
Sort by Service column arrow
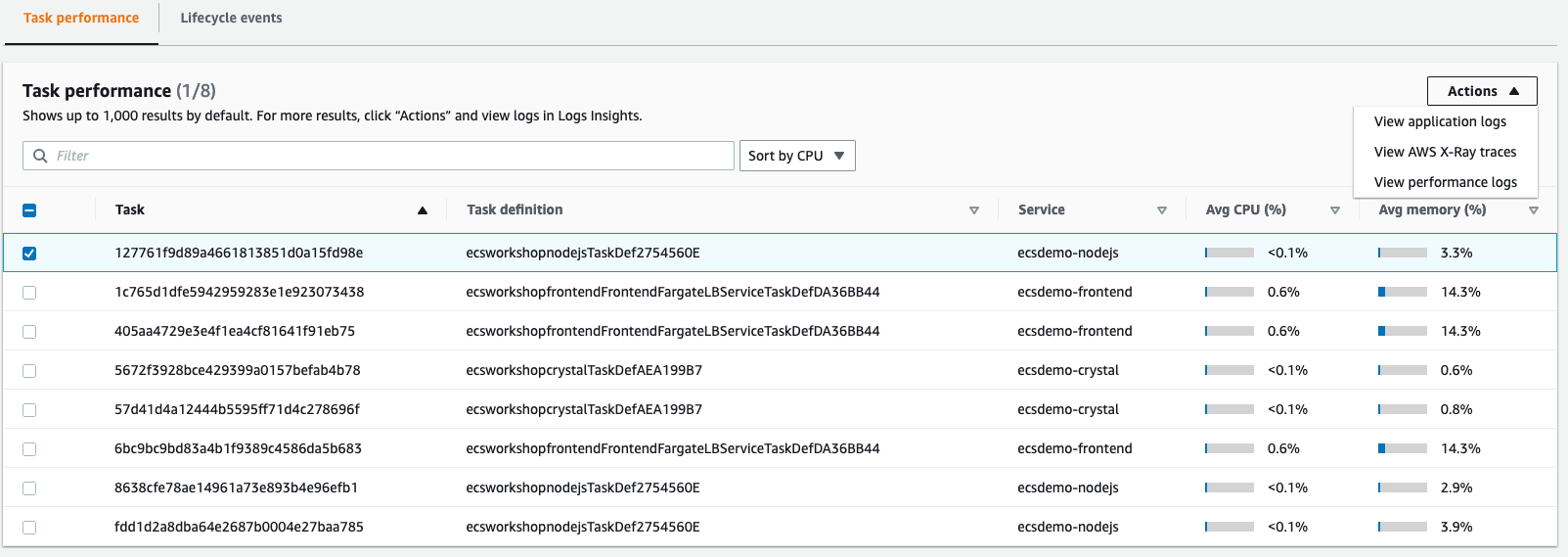click(1162, 210)
